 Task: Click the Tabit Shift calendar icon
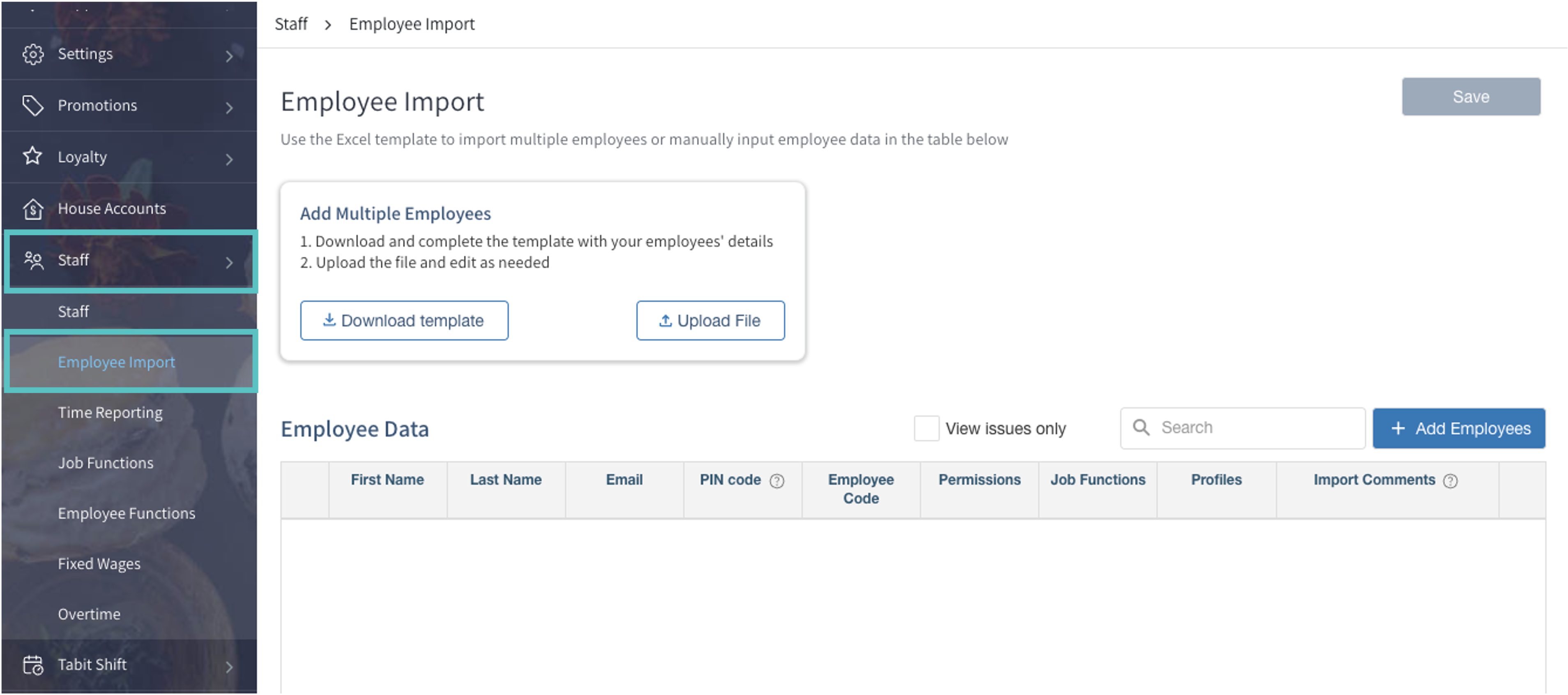coord(33,665)
